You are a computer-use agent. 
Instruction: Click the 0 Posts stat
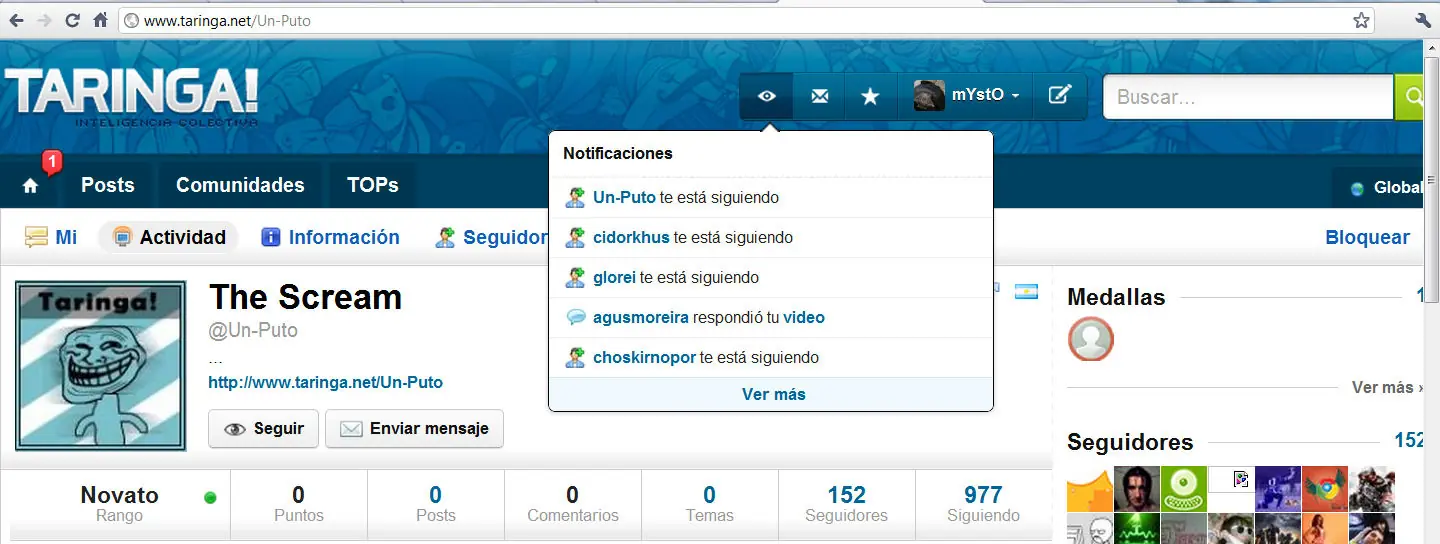[x=436, y=504]
